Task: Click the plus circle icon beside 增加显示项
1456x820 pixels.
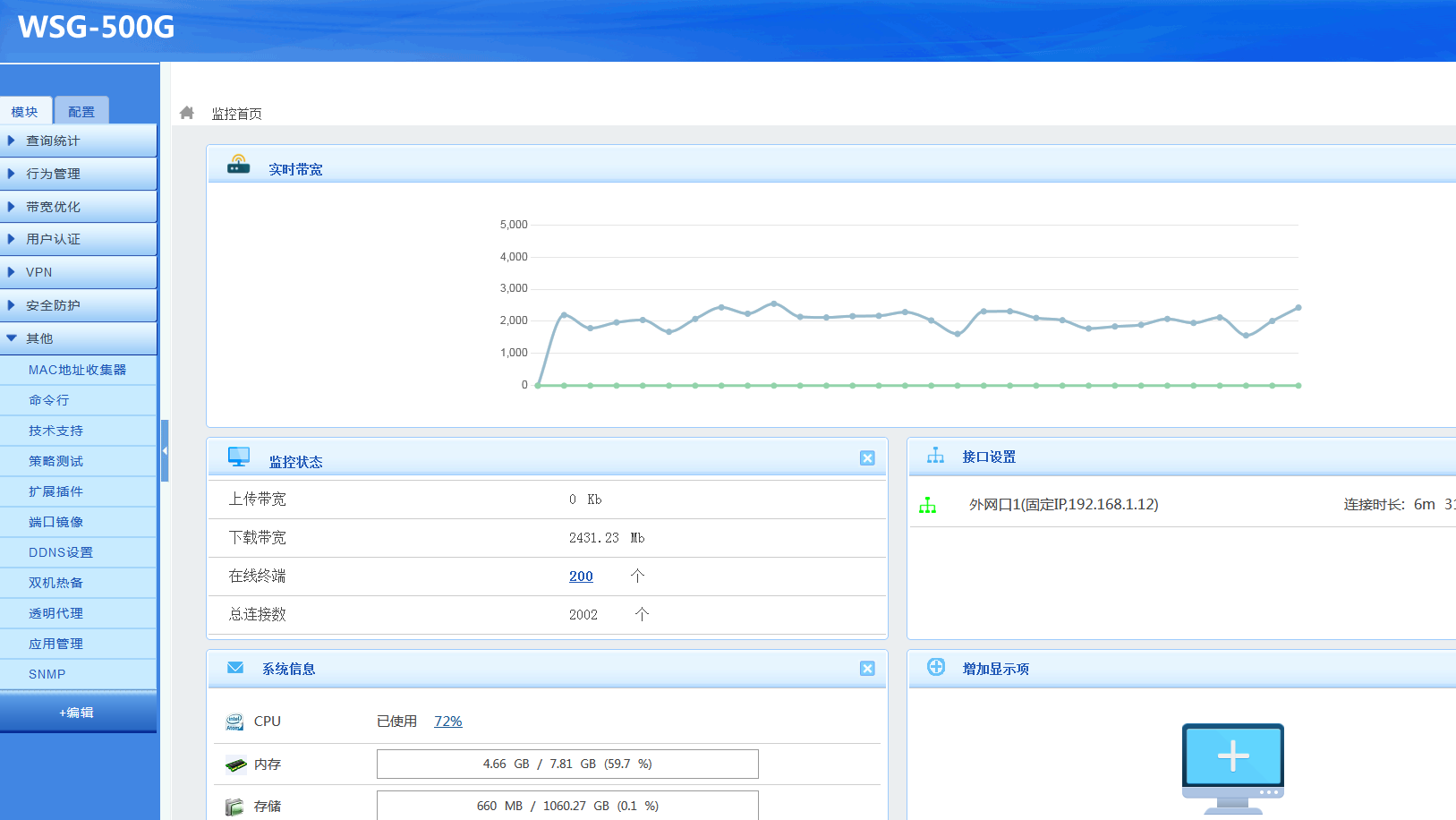Action: [936, 667]
